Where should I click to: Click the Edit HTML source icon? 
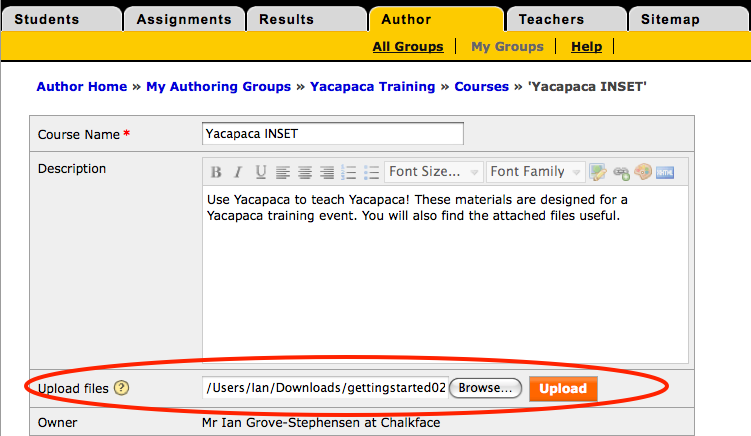point(665,172)
